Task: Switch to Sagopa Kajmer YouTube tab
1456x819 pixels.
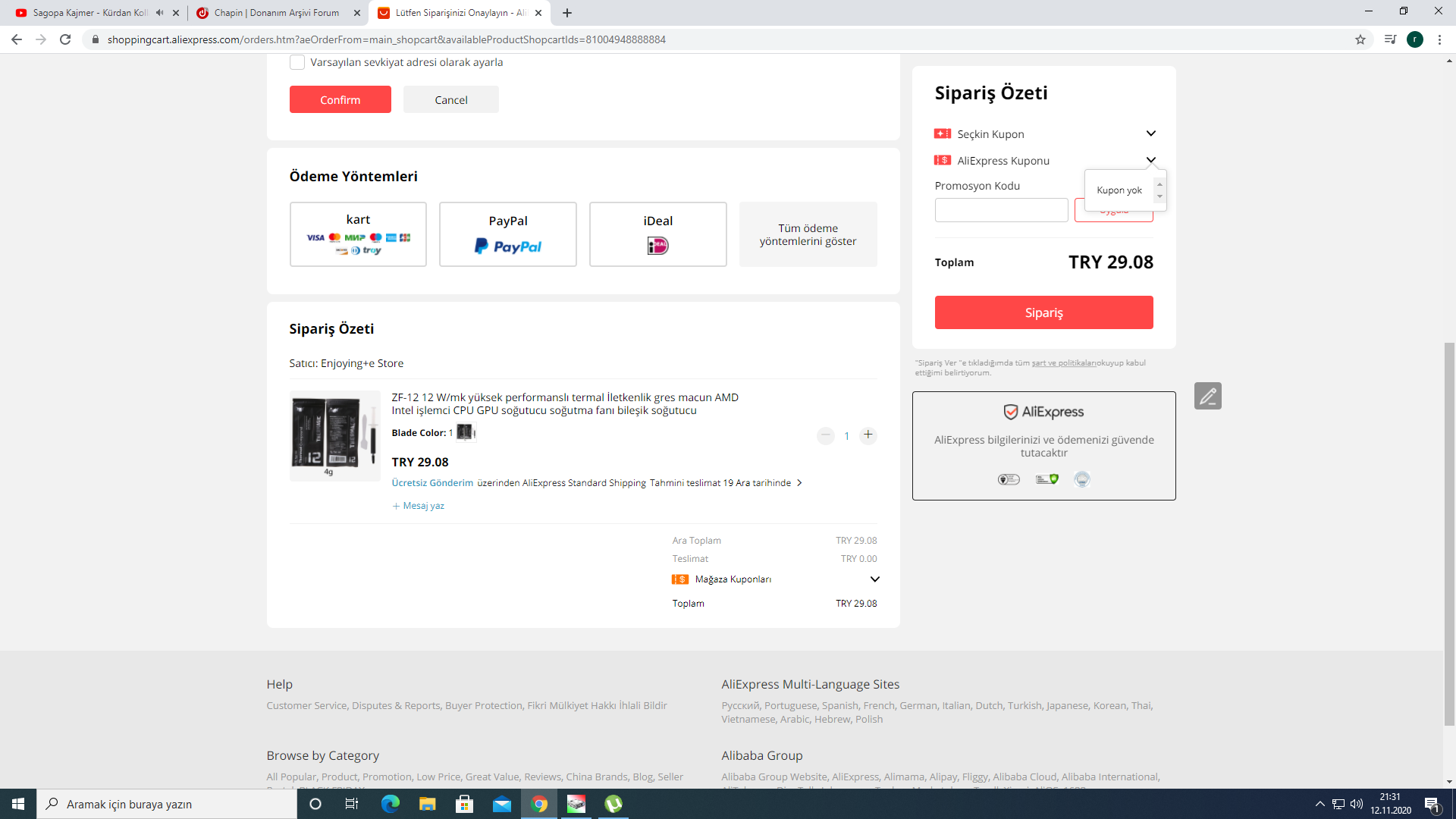Action: [89, 13]
